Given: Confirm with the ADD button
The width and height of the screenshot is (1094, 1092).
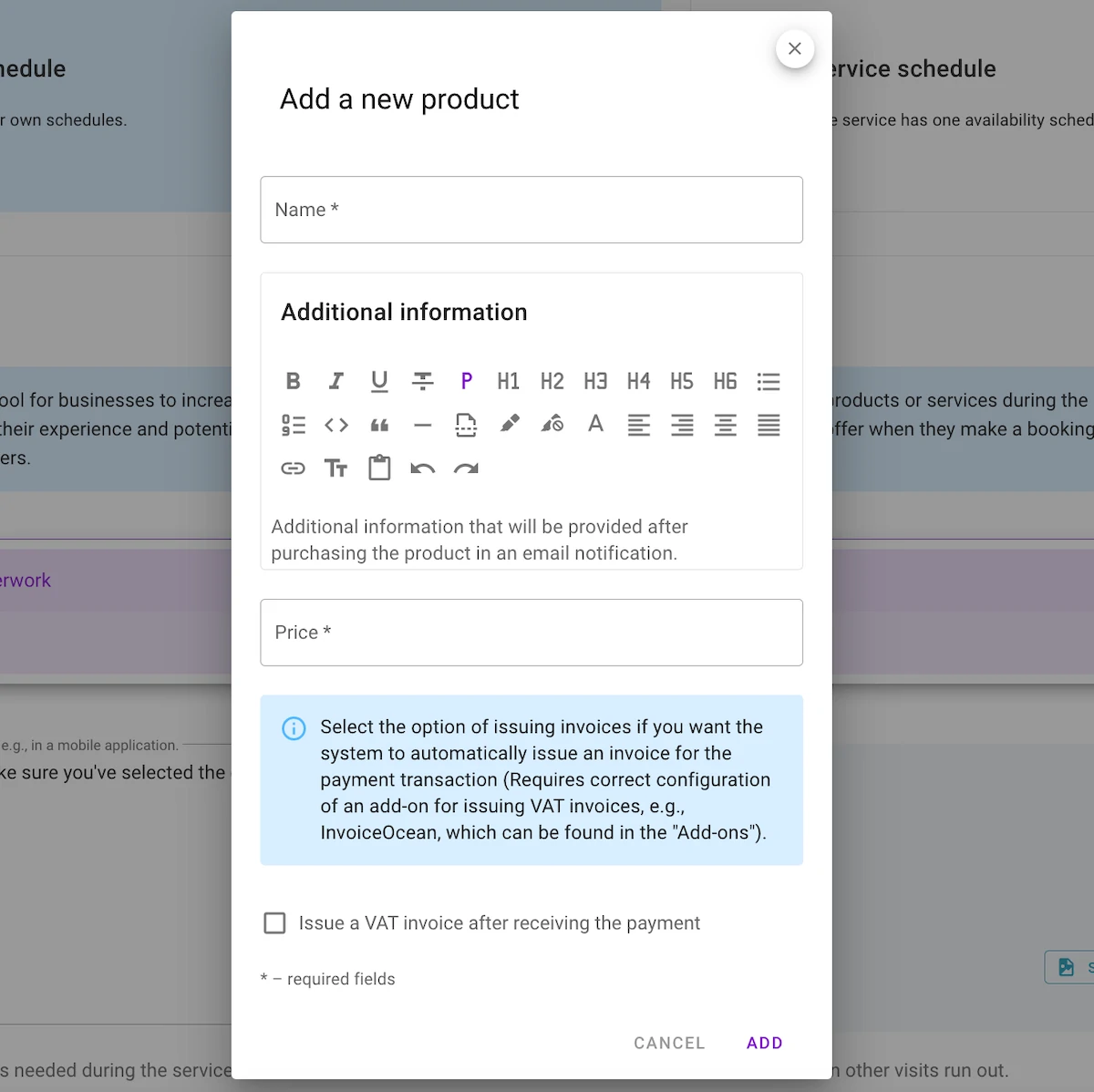Looking at the screenshot, I should (x=765, y=1043).
